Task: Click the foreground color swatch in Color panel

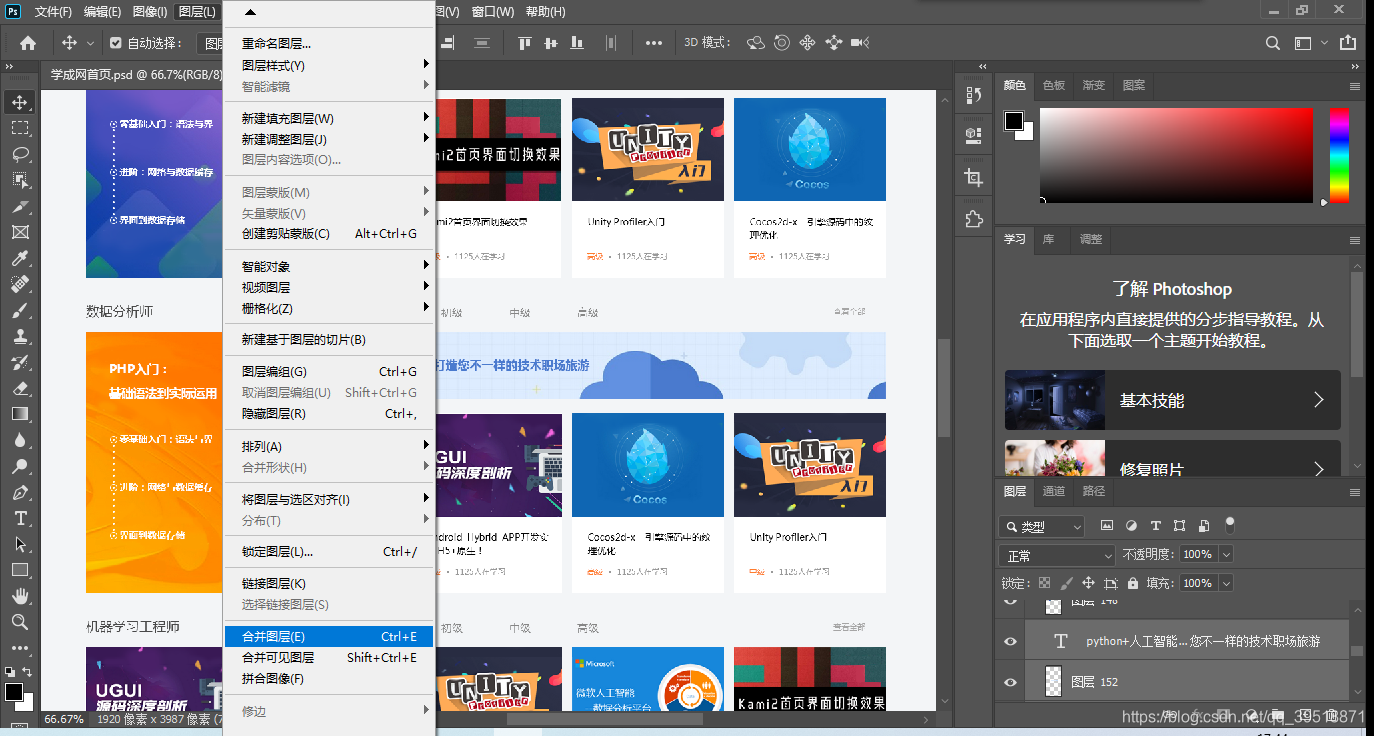Action: tap(1014, 121)
